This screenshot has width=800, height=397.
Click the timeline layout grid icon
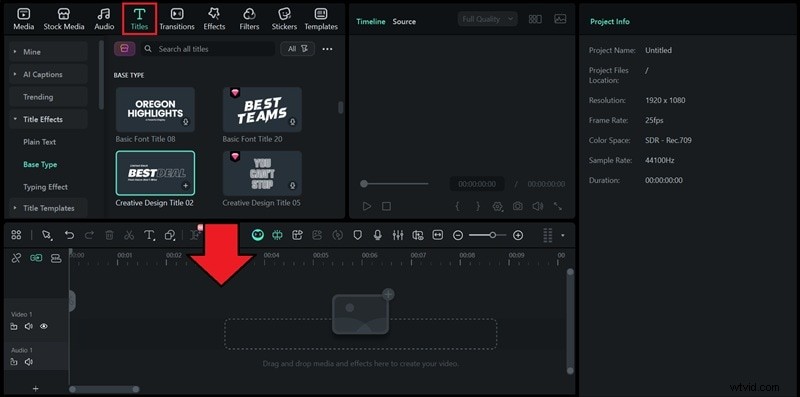tap(16, 235)
